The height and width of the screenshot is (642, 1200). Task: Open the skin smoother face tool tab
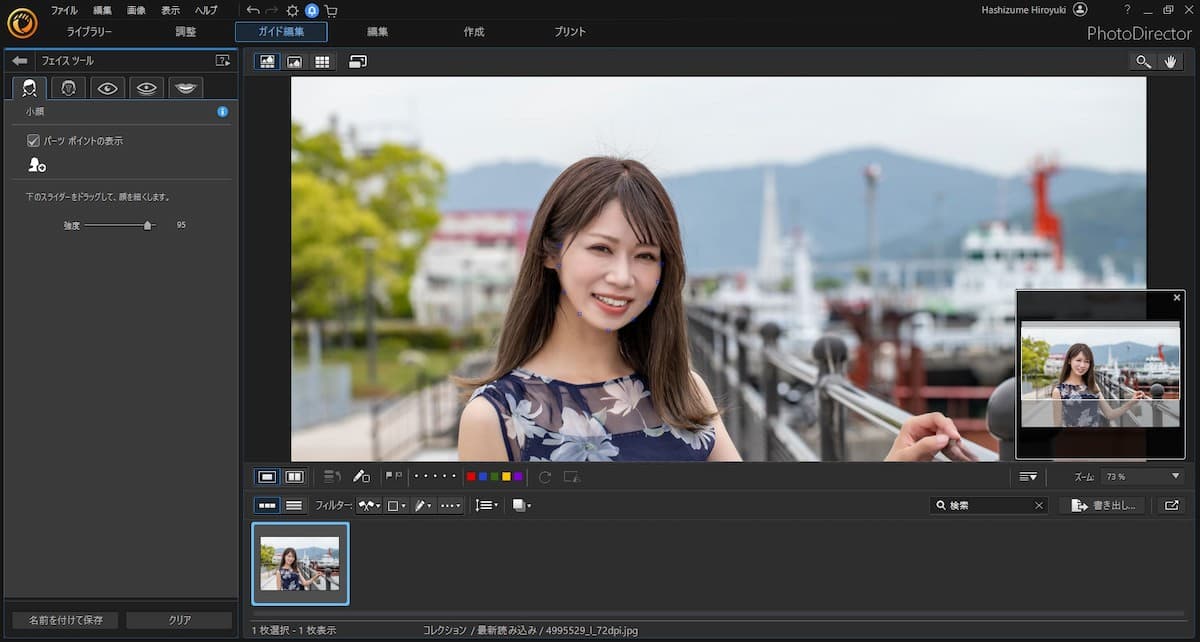coord(69,88)
